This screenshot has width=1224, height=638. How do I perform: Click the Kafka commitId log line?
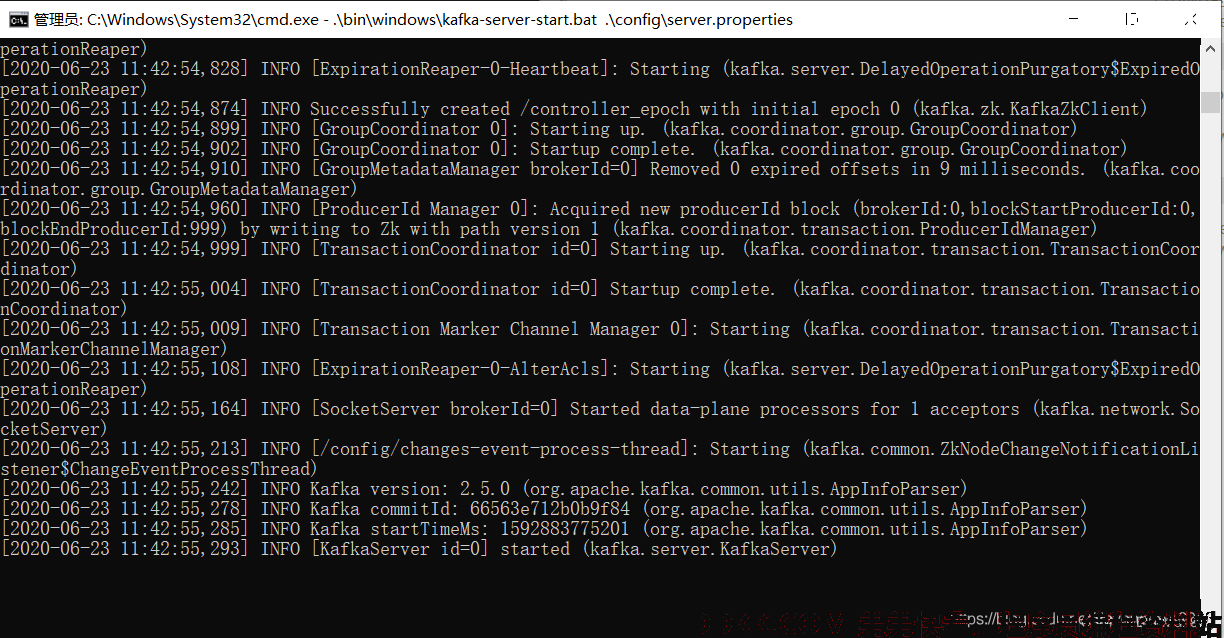pos(544,509)
